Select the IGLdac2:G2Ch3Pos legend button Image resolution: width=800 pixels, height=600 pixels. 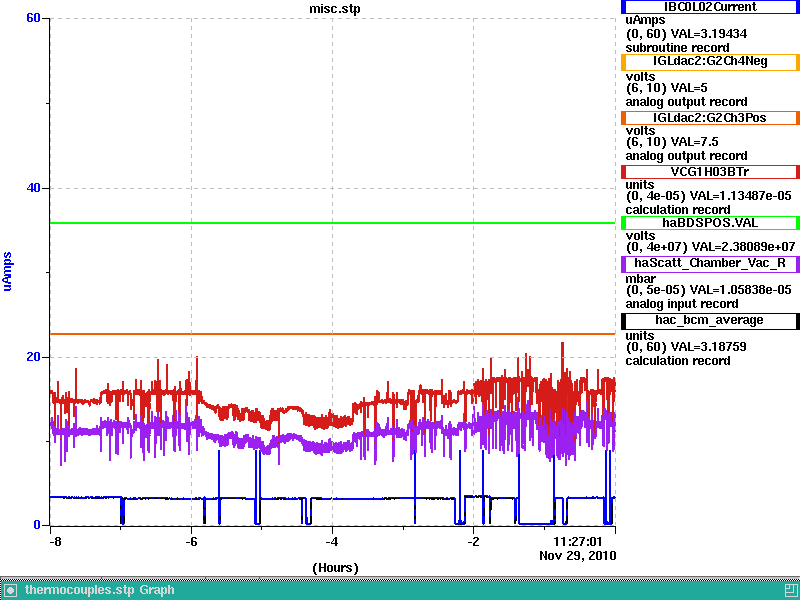[x=710, y=118]
